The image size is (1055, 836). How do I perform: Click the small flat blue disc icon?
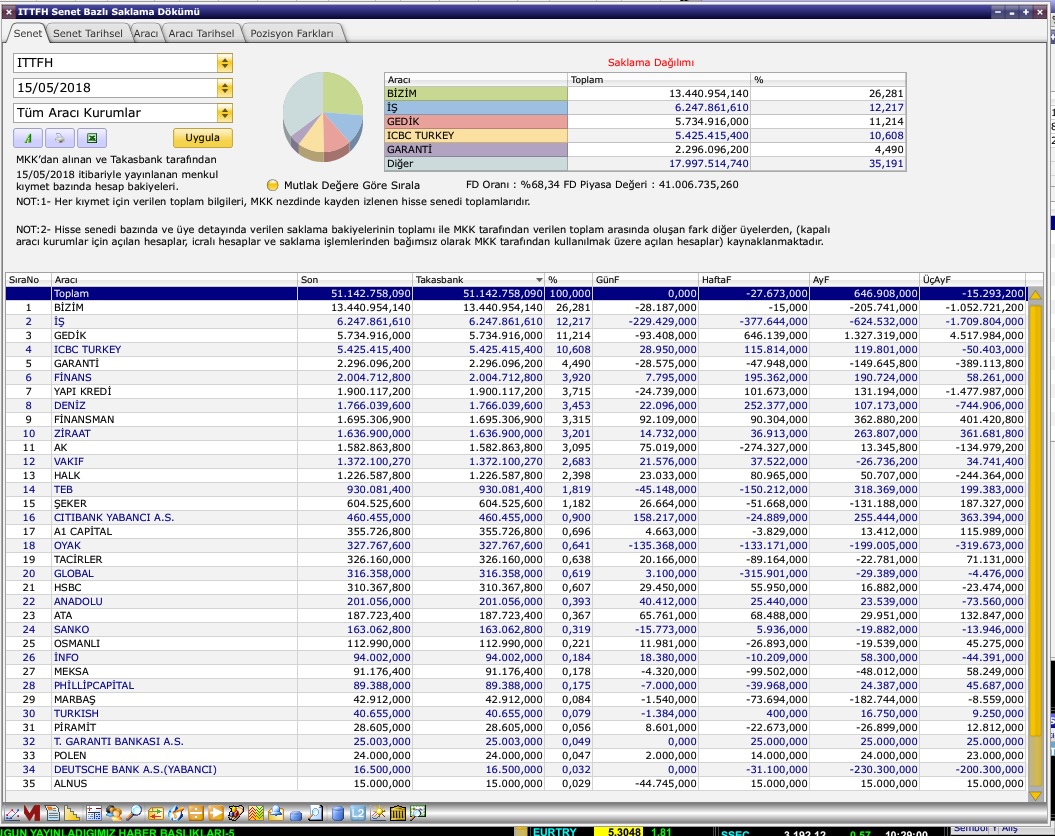tap(296, 815)
